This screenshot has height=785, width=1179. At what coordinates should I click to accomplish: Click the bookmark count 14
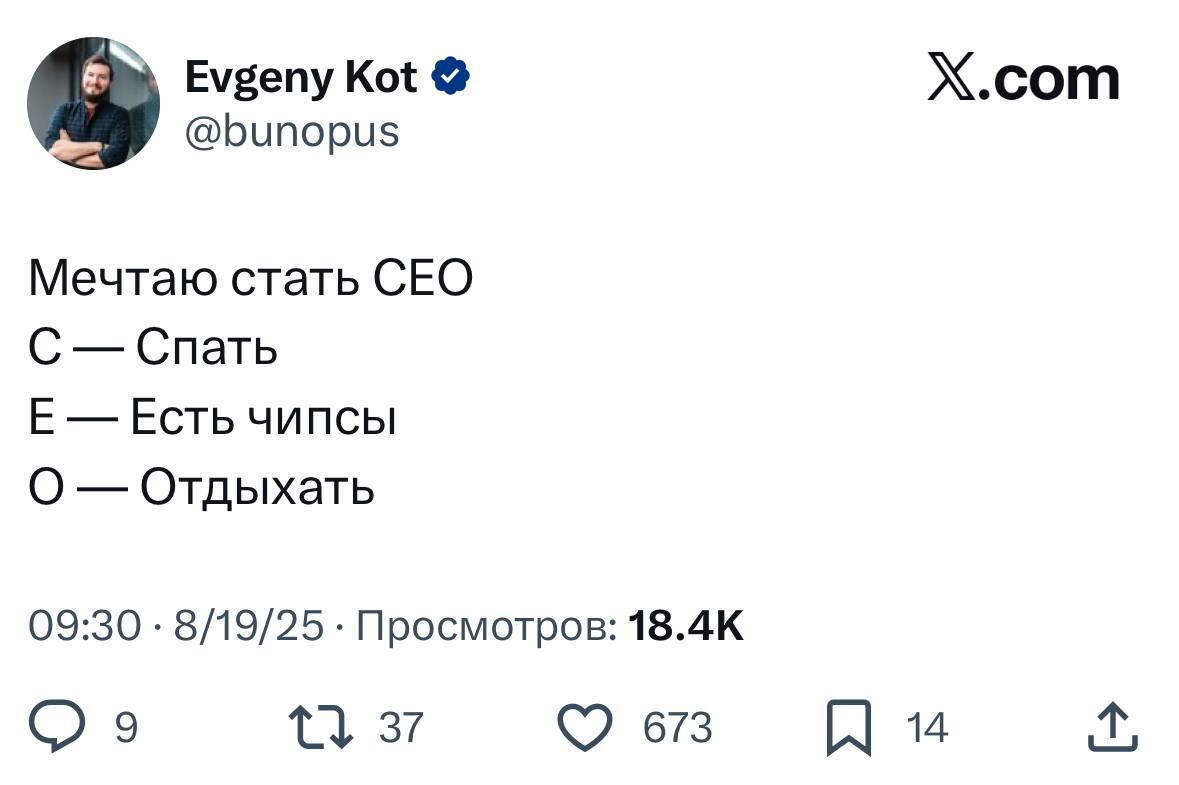coord(927,727)
